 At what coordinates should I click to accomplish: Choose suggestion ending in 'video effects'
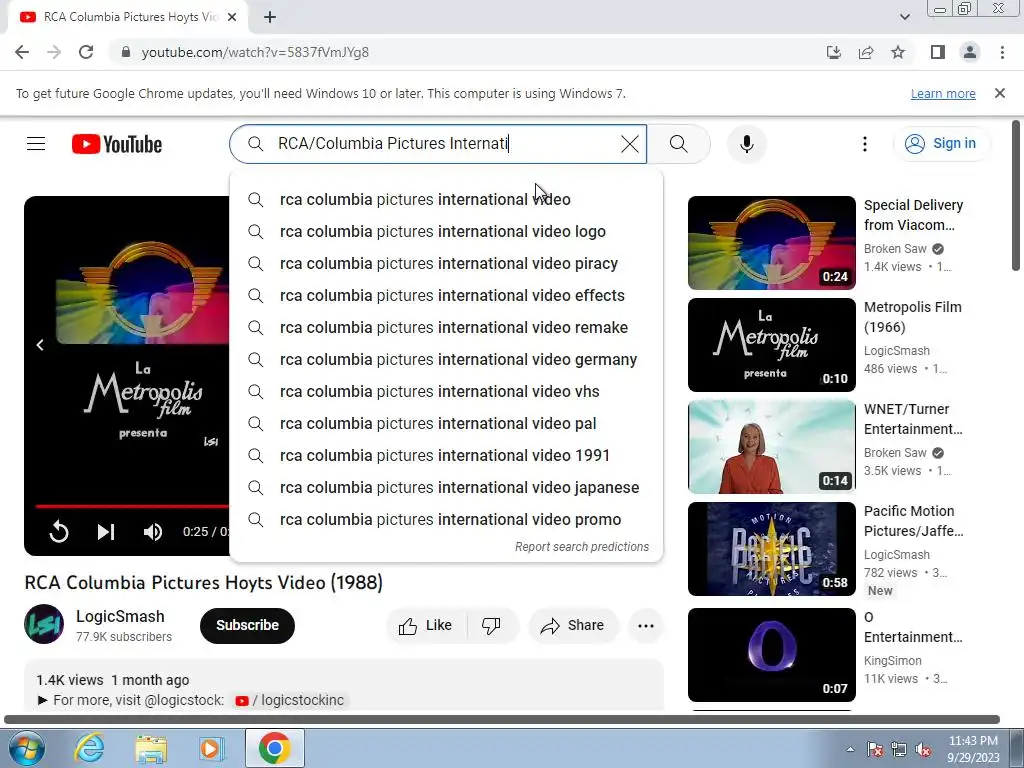[x=446, y=295]
